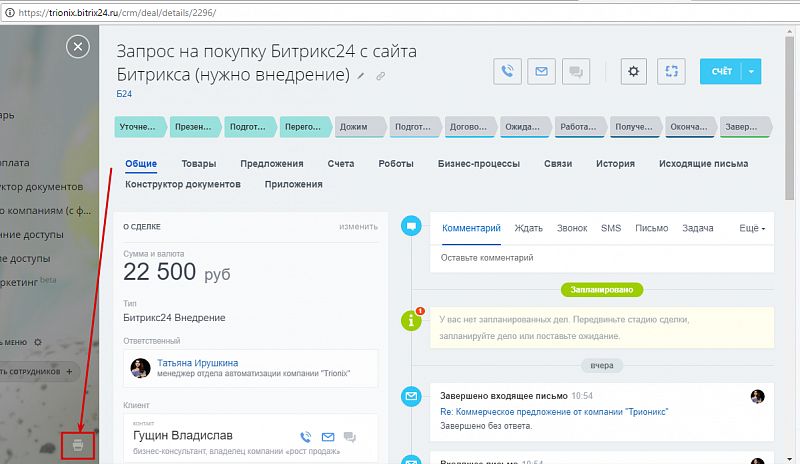The height and width of the screenshot is (464, 800).
Task: Select the Комментарий timeline tab
Action: tap(471, 228)
